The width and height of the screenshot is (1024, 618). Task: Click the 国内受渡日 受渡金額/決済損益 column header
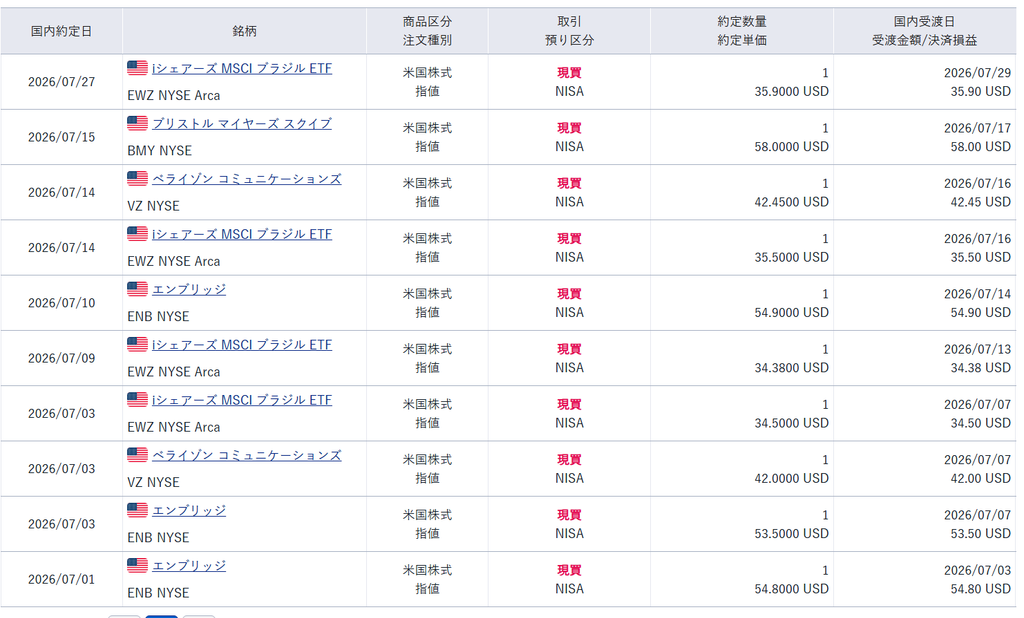[925, 31]
